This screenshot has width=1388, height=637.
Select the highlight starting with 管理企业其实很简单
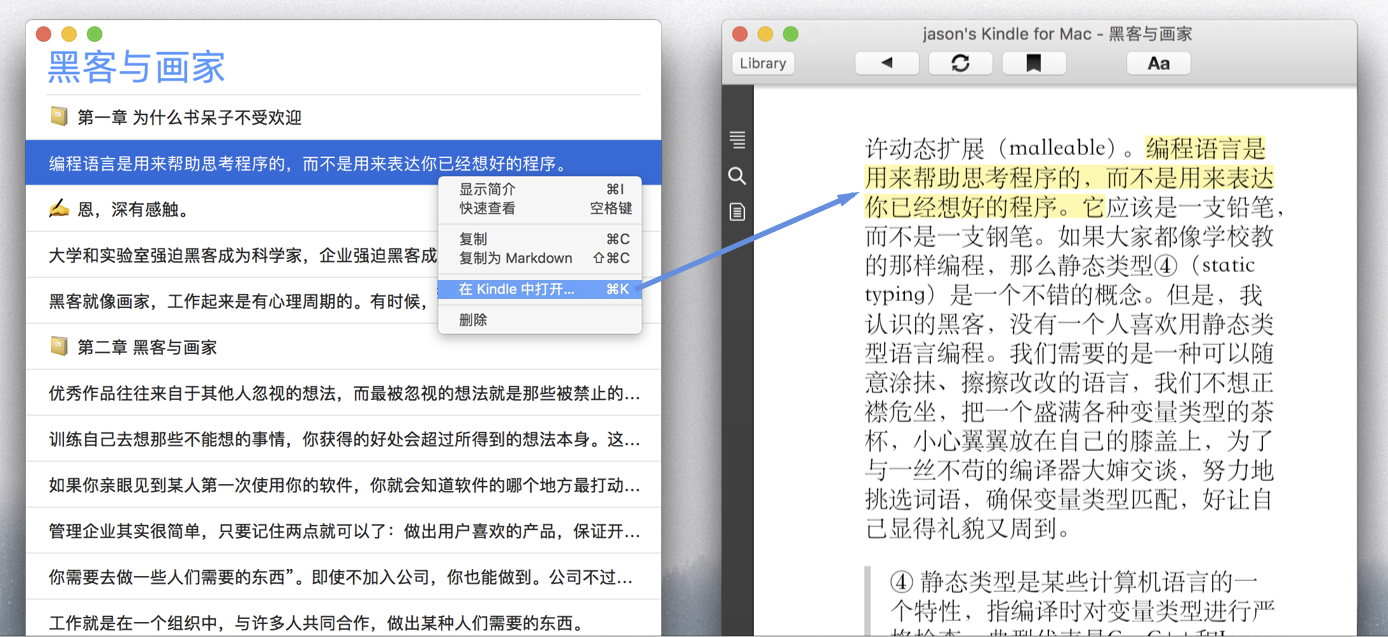point(344,531)
